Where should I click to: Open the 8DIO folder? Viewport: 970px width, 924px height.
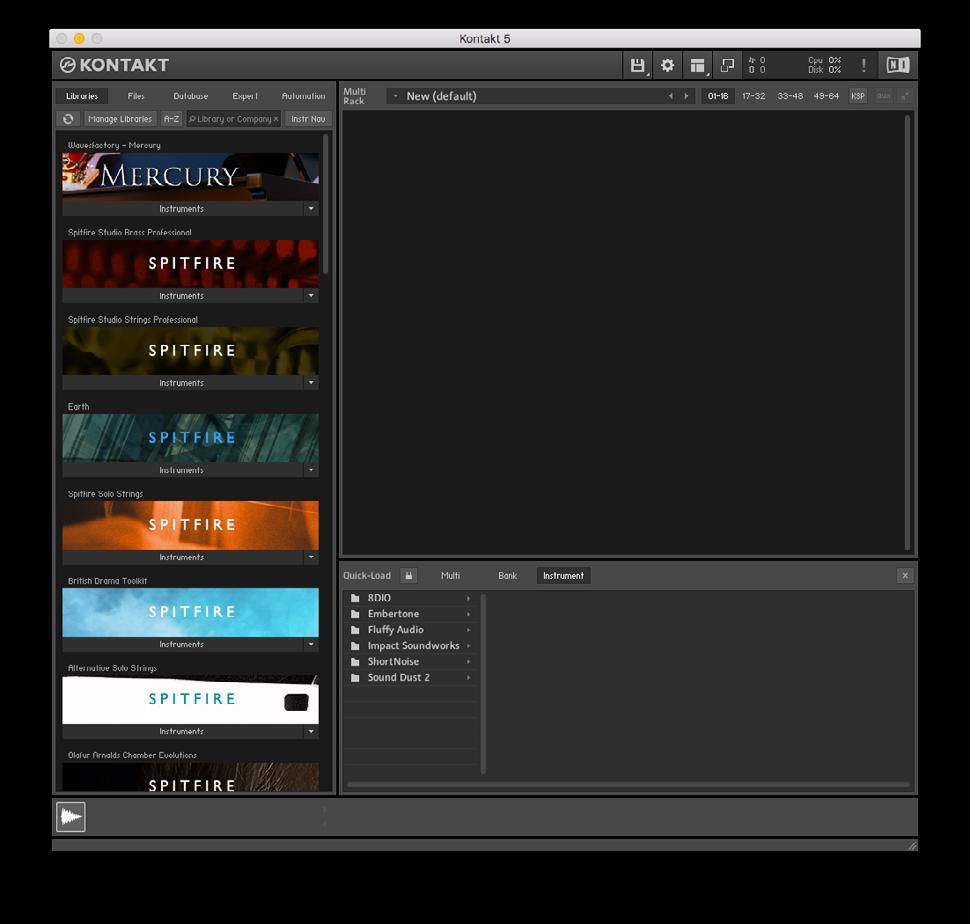click(410, 597)
